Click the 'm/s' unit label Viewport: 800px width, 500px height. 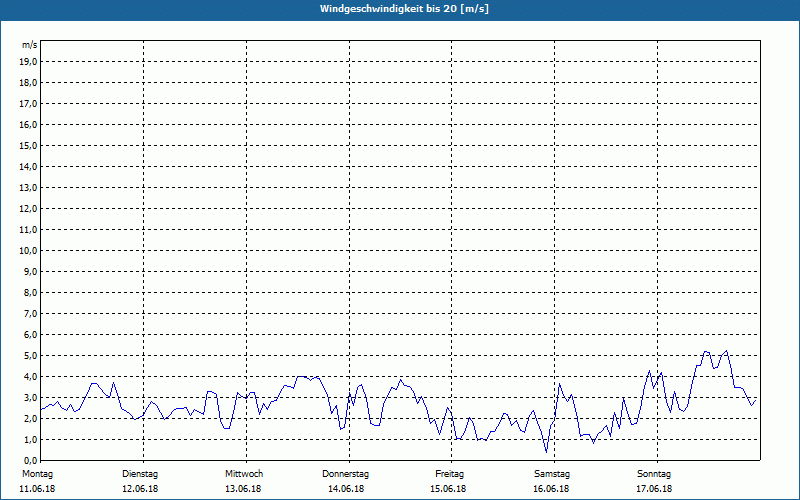pos(30,45)
